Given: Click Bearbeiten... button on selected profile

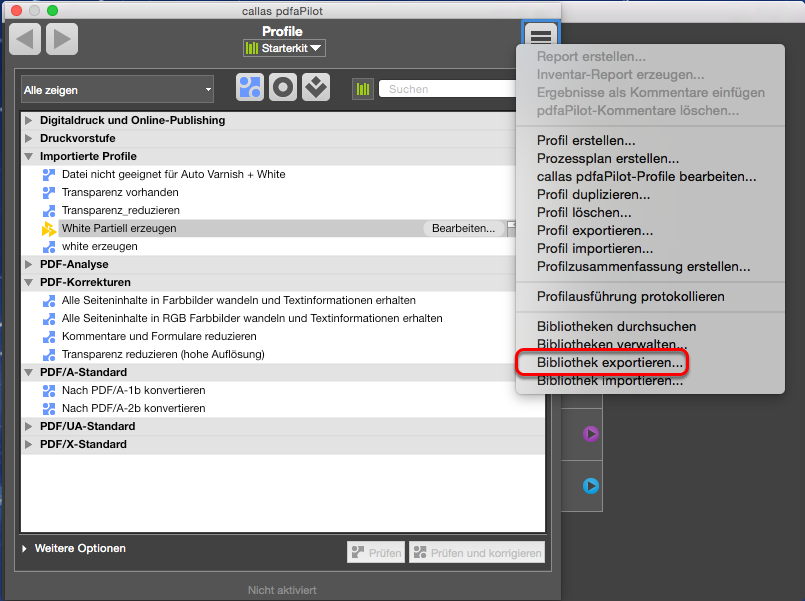Looking at the screenshot, I should pos(463,228).
